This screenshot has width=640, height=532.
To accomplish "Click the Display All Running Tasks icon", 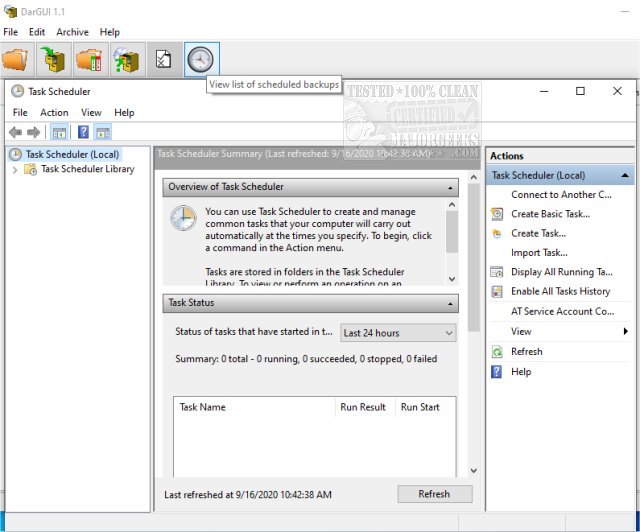I will pos(497,272).
